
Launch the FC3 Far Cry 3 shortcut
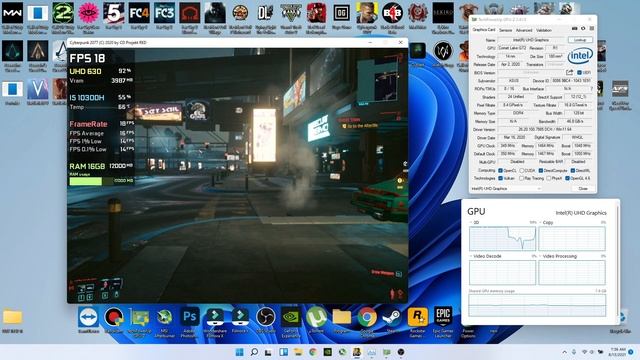[164, 13]
